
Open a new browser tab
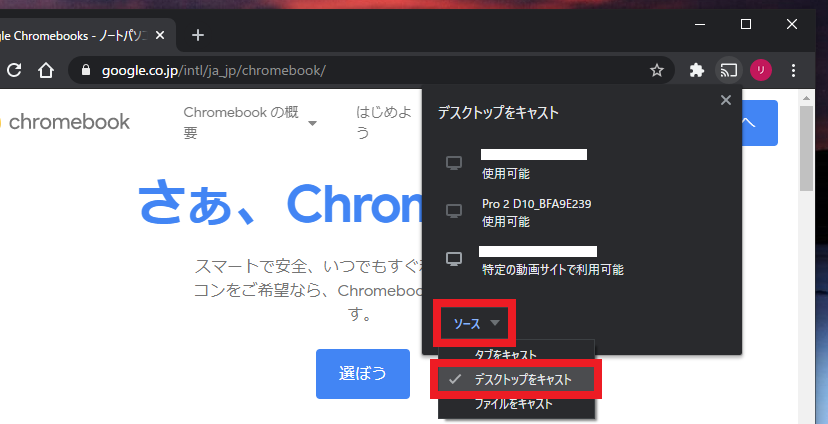198,35
